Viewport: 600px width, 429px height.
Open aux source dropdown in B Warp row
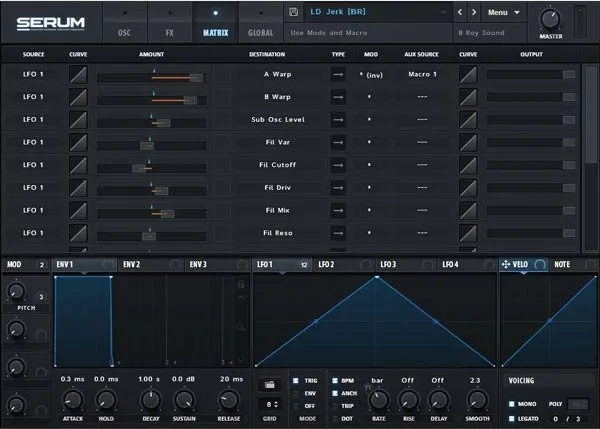pyautogui.click(x=422, y=97)
